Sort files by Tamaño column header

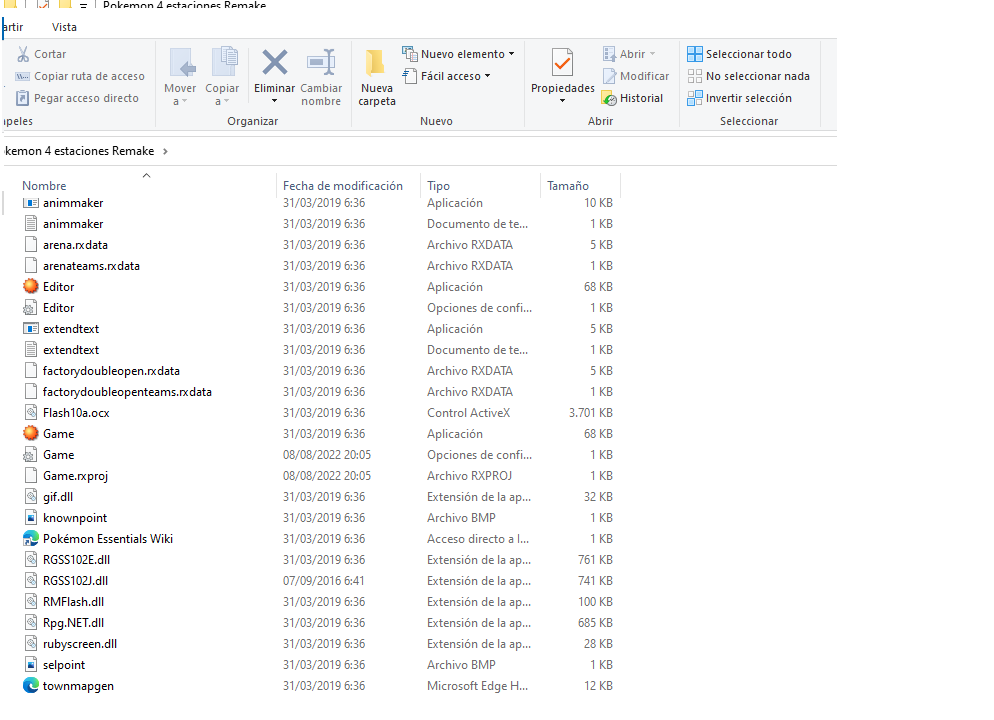[x=567, y=186]
